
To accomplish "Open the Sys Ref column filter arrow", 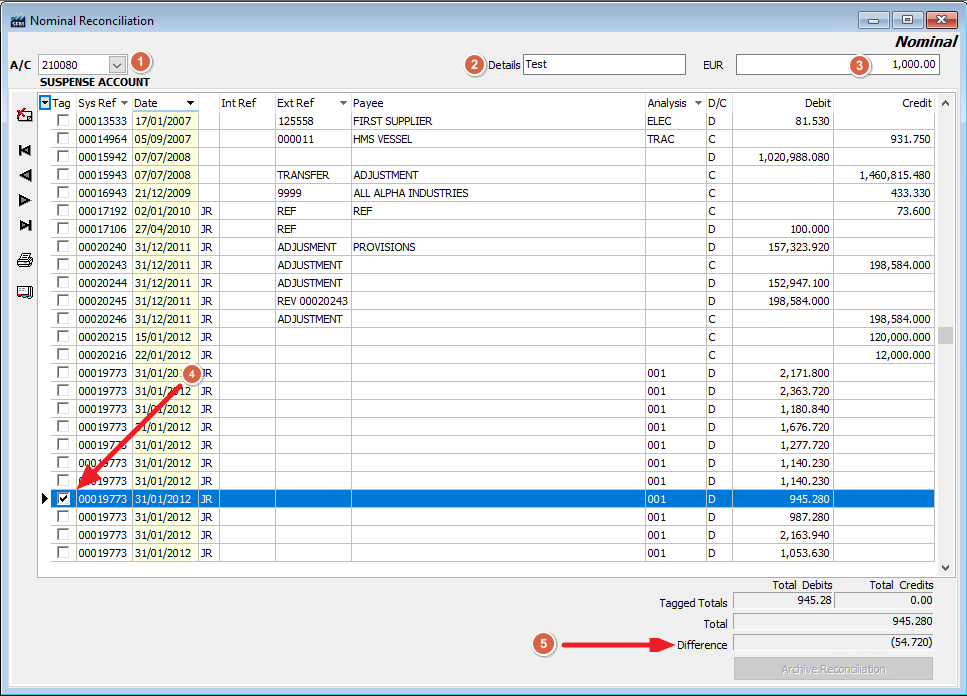I will pos(125,103).
